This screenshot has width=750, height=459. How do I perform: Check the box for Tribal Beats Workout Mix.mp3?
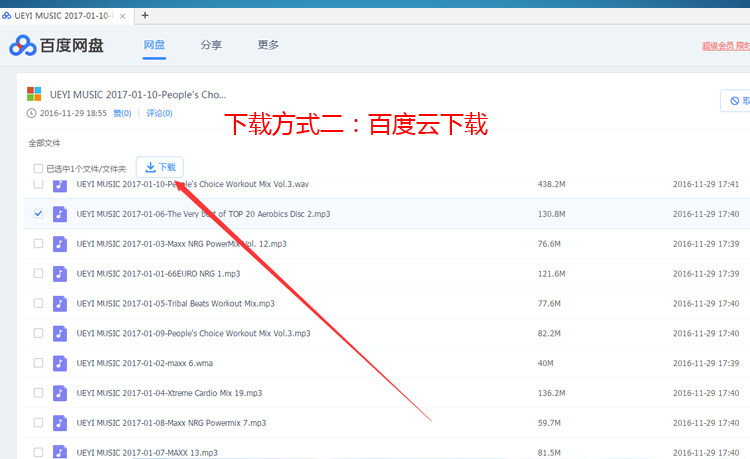point(38,304)
